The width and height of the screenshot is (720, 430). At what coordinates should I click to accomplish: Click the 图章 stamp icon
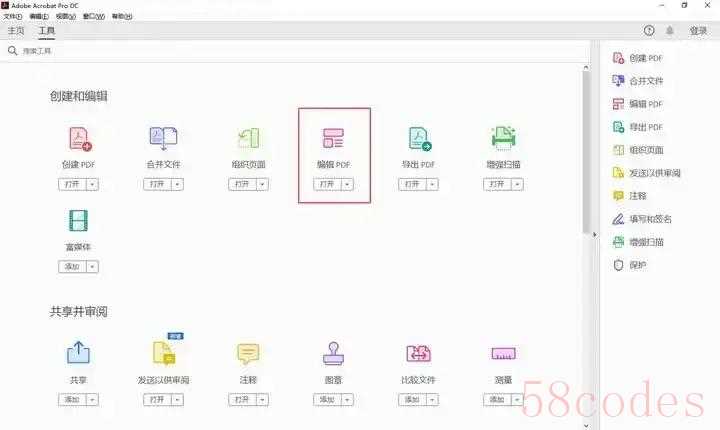(333, 353)
